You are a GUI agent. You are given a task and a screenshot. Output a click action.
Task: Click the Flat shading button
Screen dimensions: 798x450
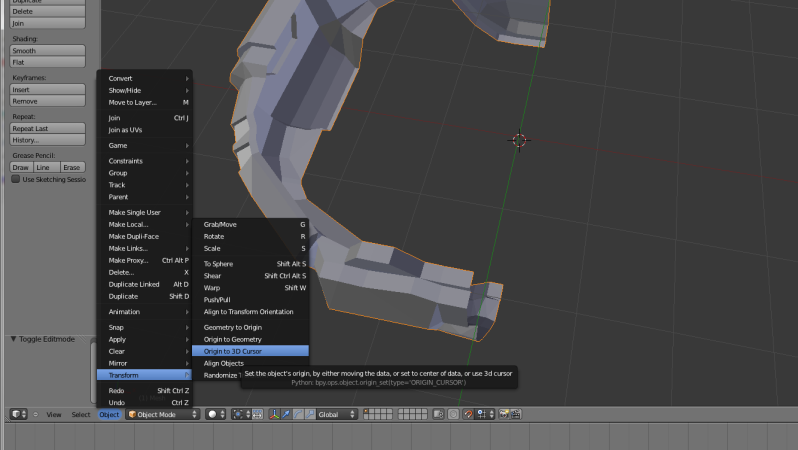click(x=47, y=62)
